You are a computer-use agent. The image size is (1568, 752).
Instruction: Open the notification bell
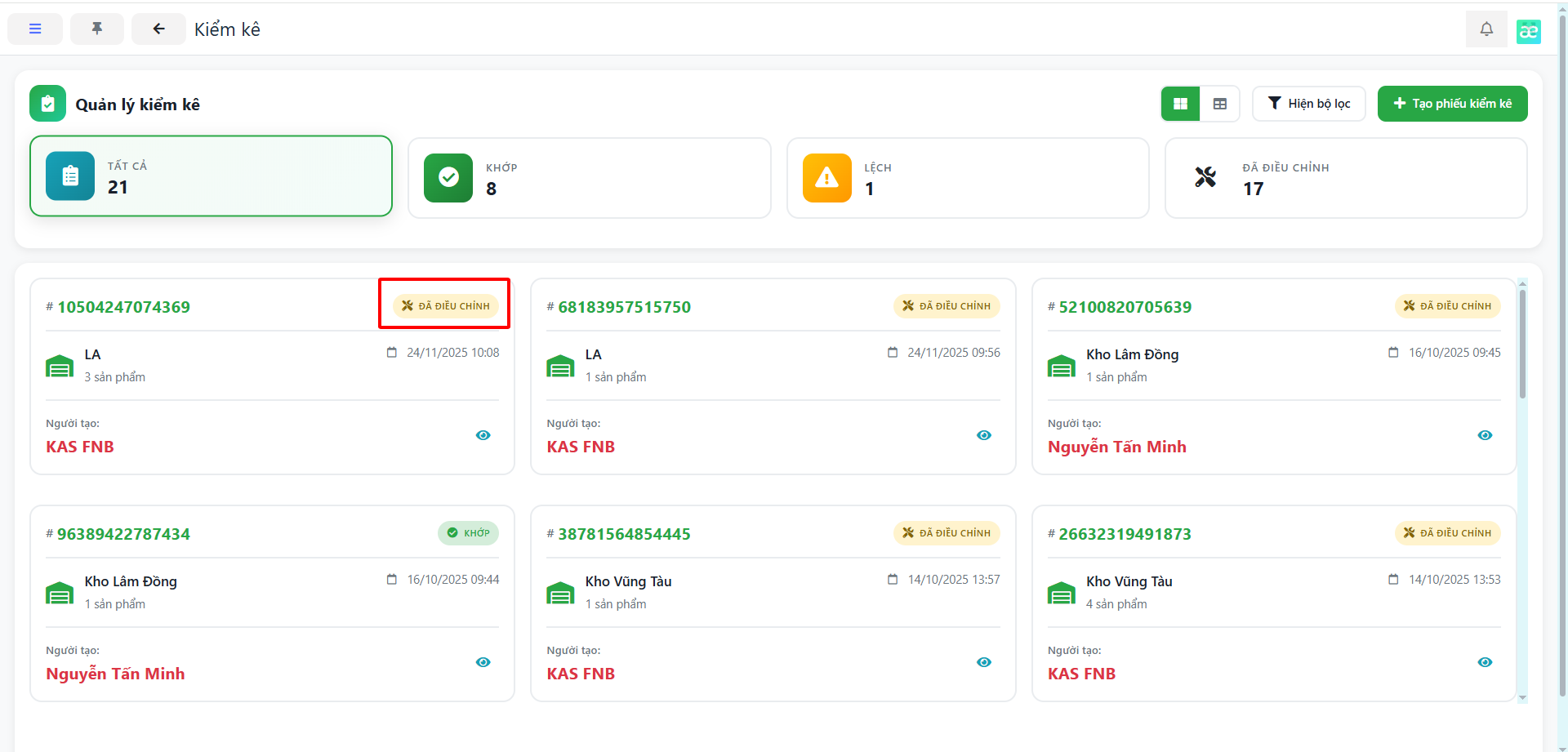point(1486,29)
